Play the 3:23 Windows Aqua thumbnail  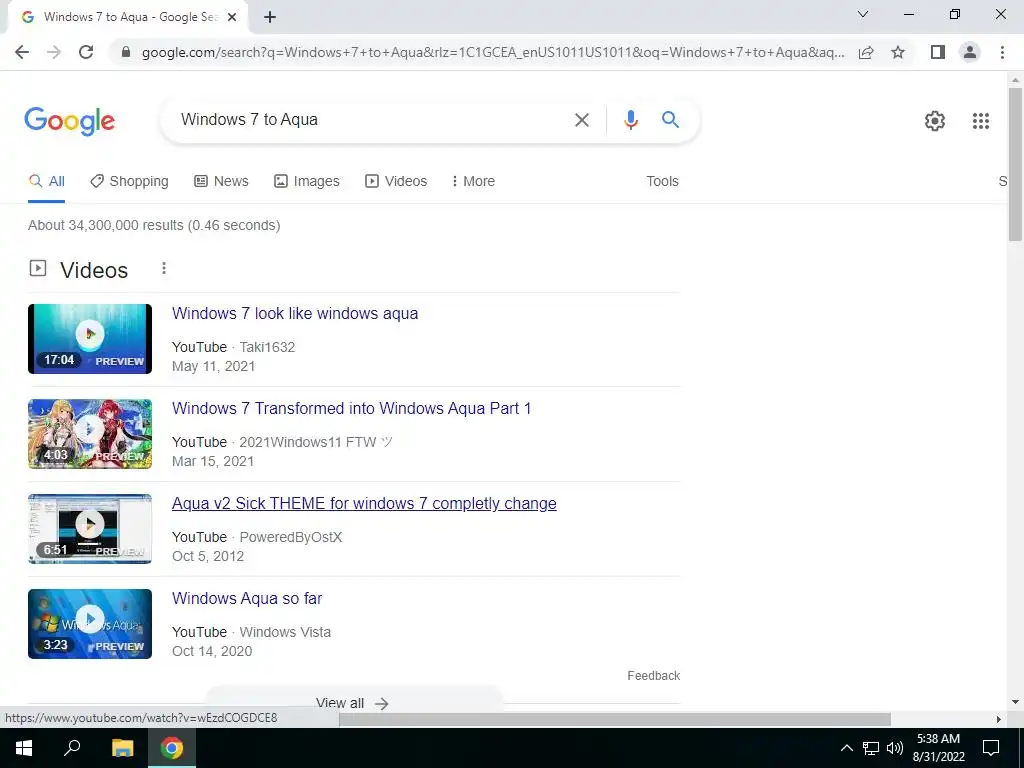[x=90, y=624]
